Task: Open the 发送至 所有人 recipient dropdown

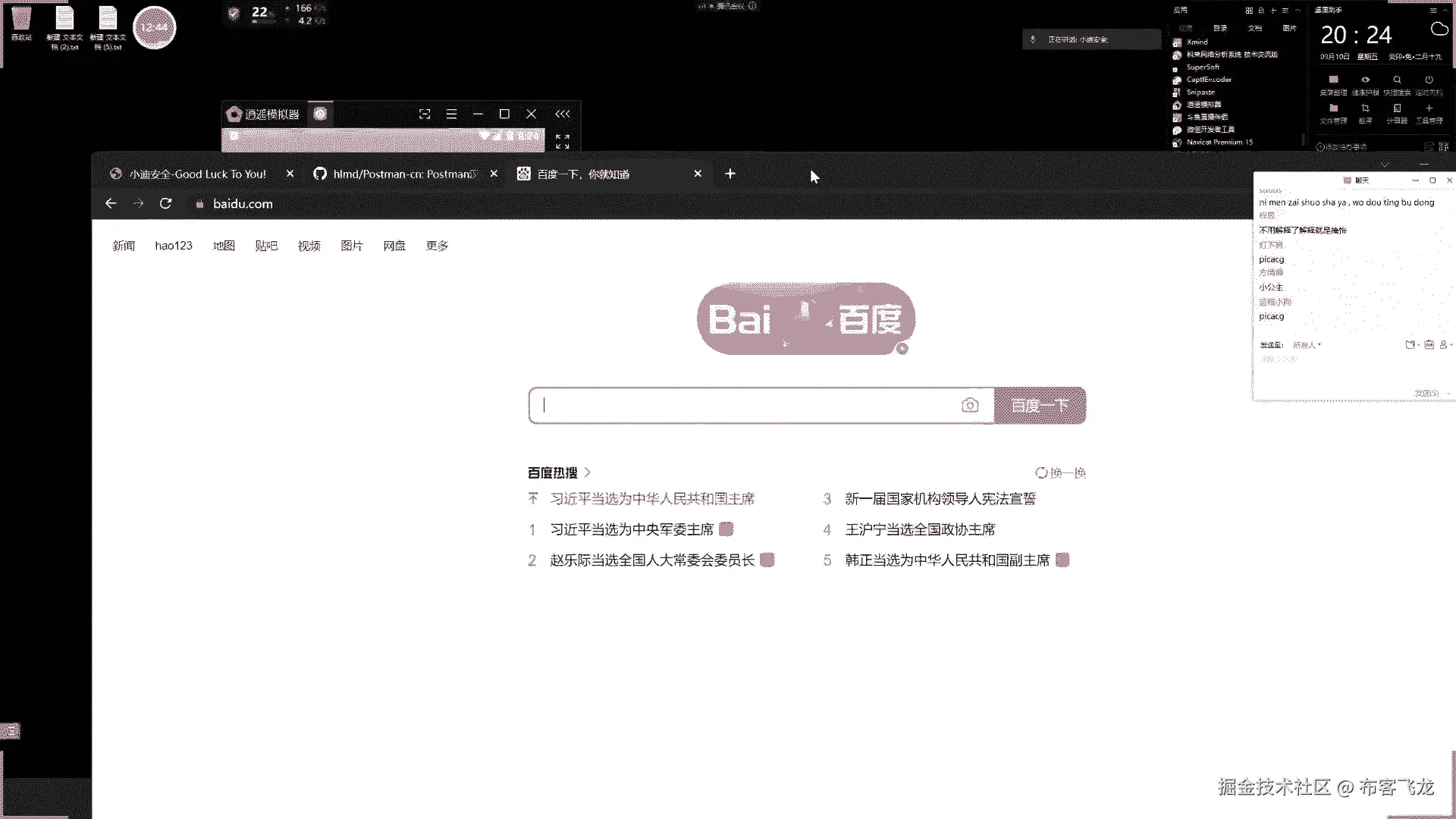Action: tap(1307, 345)
